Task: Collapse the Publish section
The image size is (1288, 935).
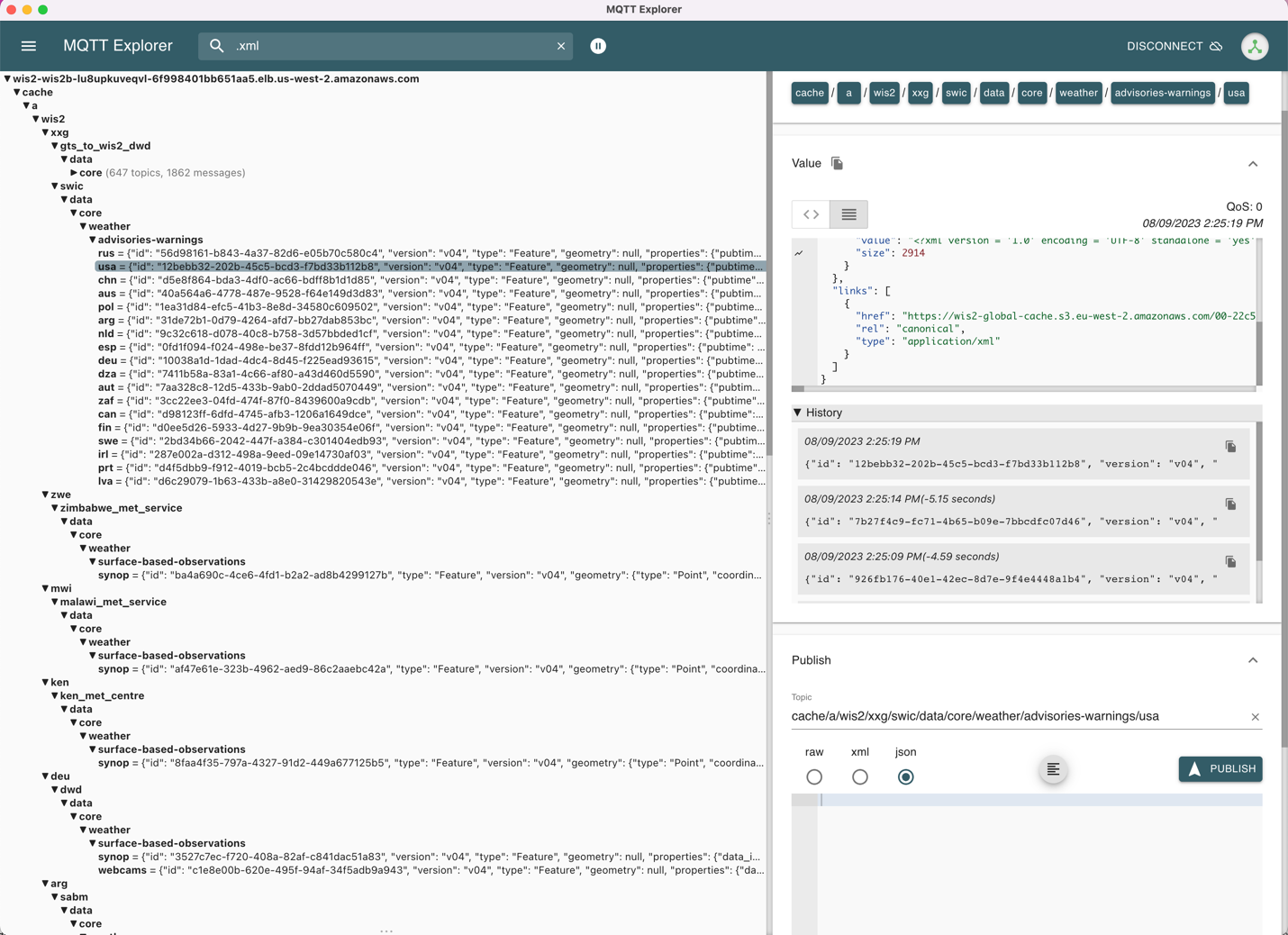Action: (1253, 660)
